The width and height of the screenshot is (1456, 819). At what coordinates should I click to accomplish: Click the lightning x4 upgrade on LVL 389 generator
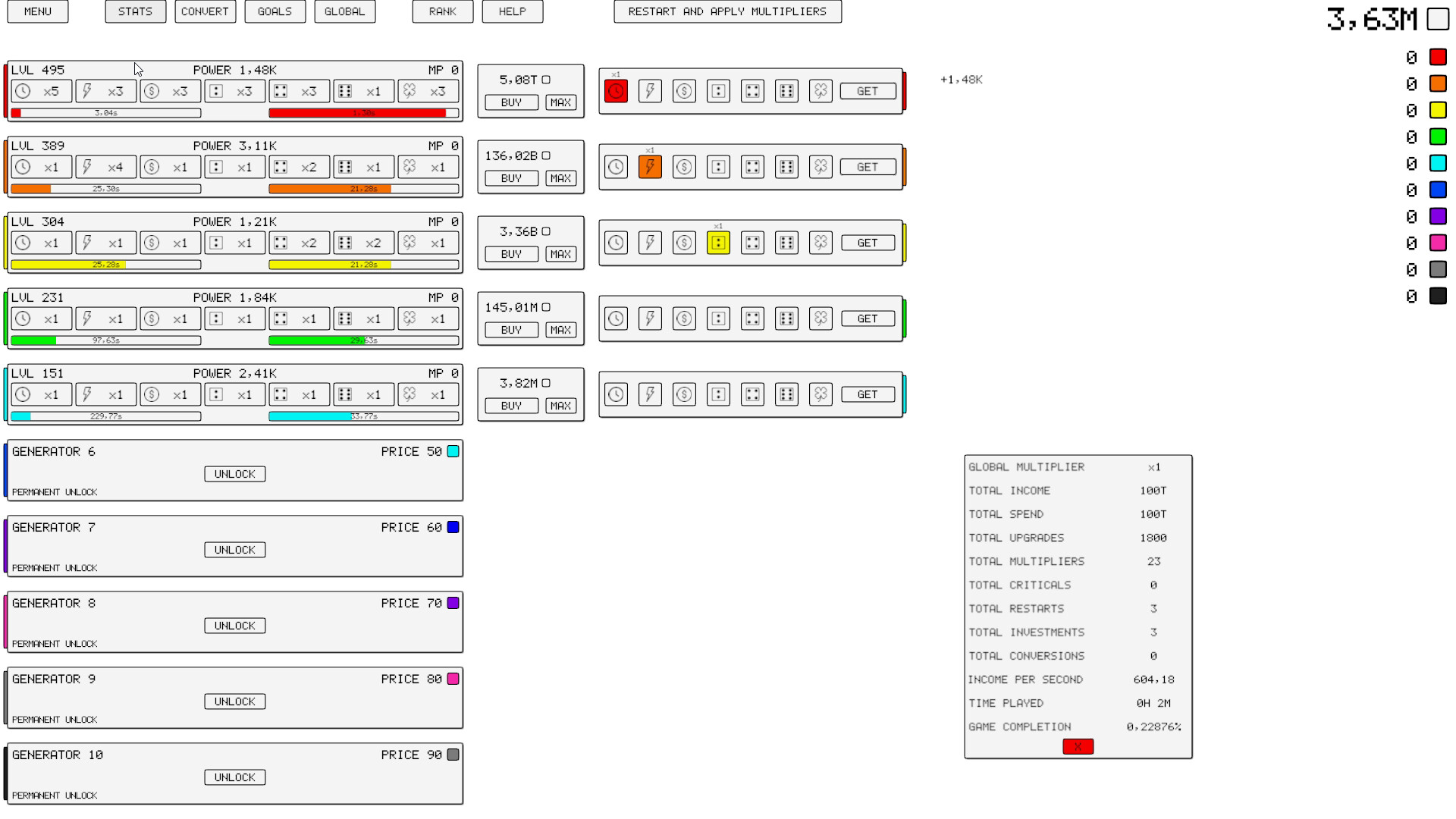105,167
